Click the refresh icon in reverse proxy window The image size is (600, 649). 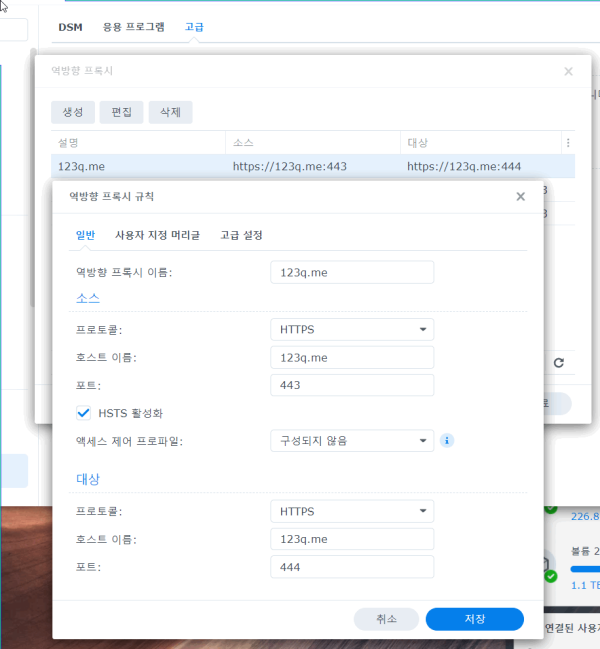pos(559,363)
